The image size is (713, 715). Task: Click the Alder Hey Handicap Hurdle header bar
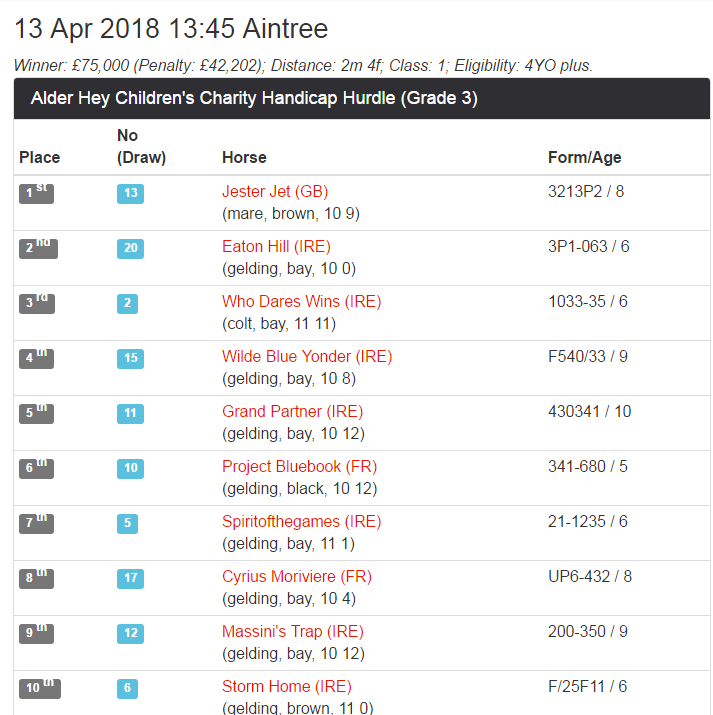362,99
